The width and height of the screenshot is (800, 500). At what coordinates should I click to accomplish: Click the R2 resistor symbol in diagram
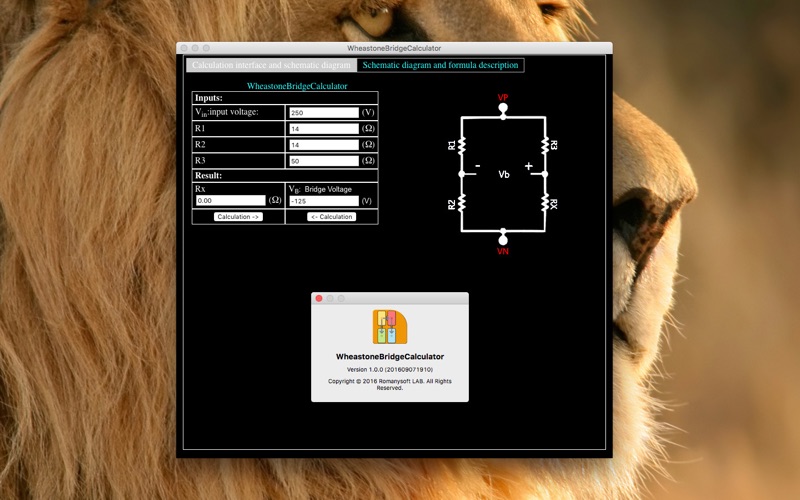(x=462, y=203)
